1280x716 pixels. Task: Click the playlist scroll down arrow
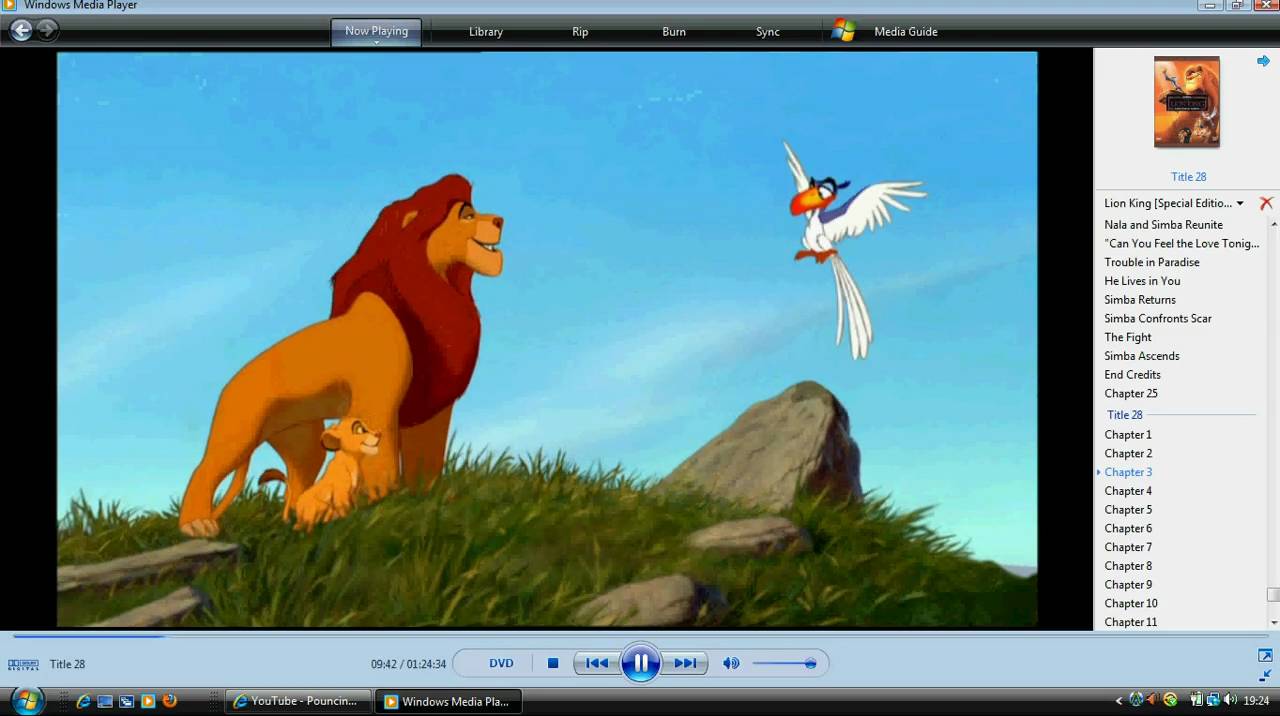click(1273, 622)
